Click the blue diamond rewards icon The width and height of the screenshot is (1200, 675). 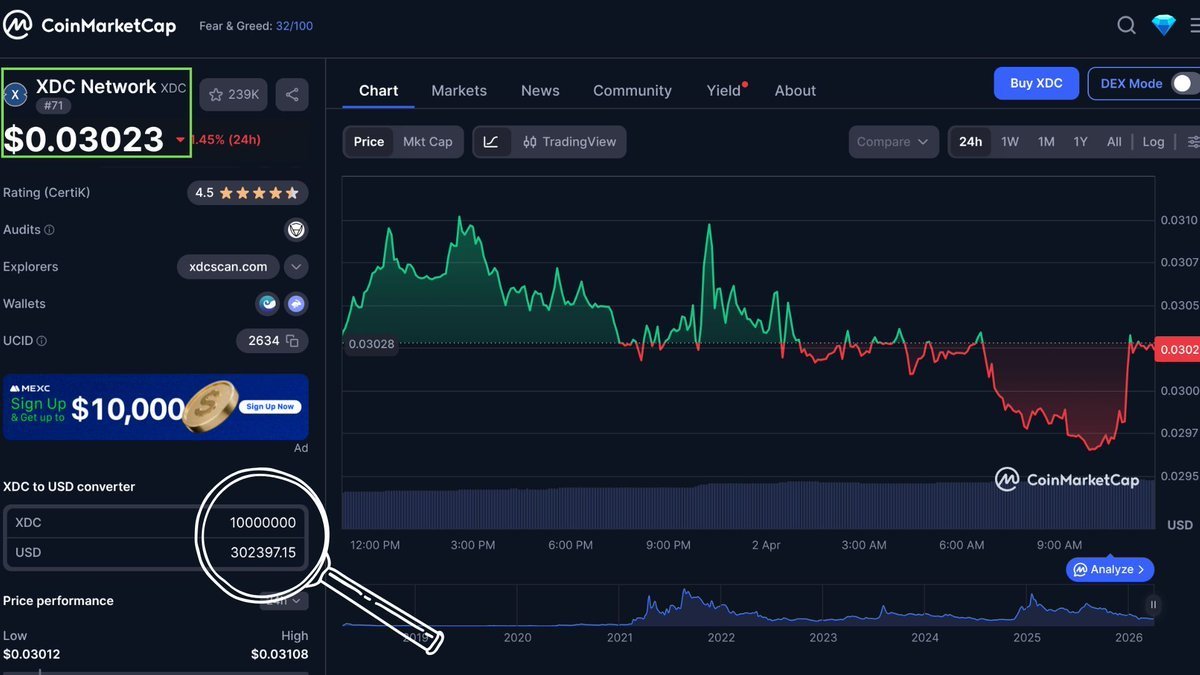(x=1164, y=25)
